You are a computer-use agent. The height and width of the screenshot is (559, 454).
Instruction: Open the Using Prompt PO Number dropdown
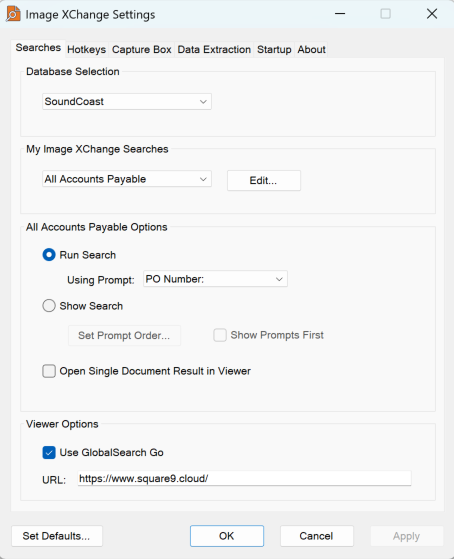click(215, 279)
